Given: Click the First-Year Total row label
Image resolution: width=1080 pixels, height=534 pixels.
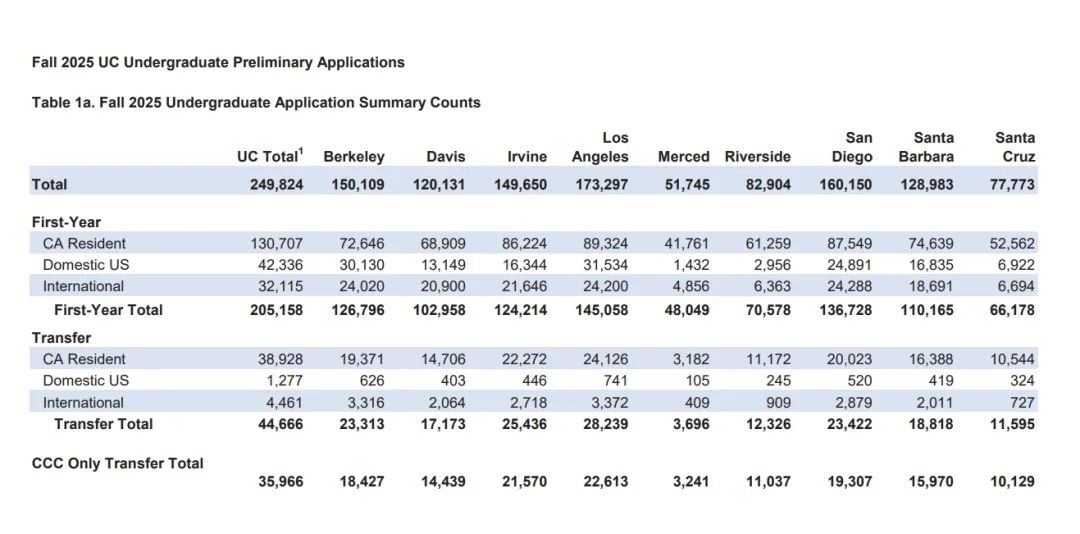Looking at the screenshot, I should (108, 311).
